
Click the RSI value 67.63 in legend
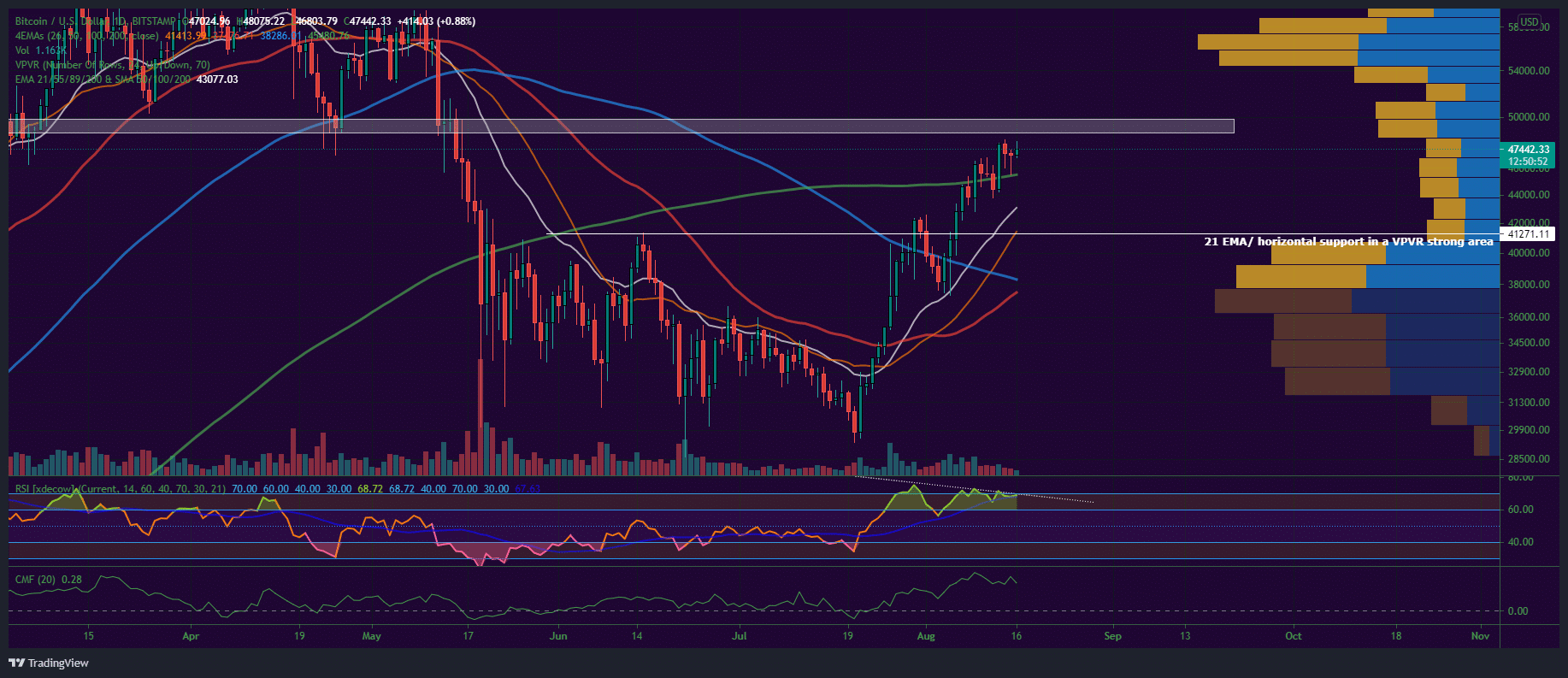[x=528, y=489]
